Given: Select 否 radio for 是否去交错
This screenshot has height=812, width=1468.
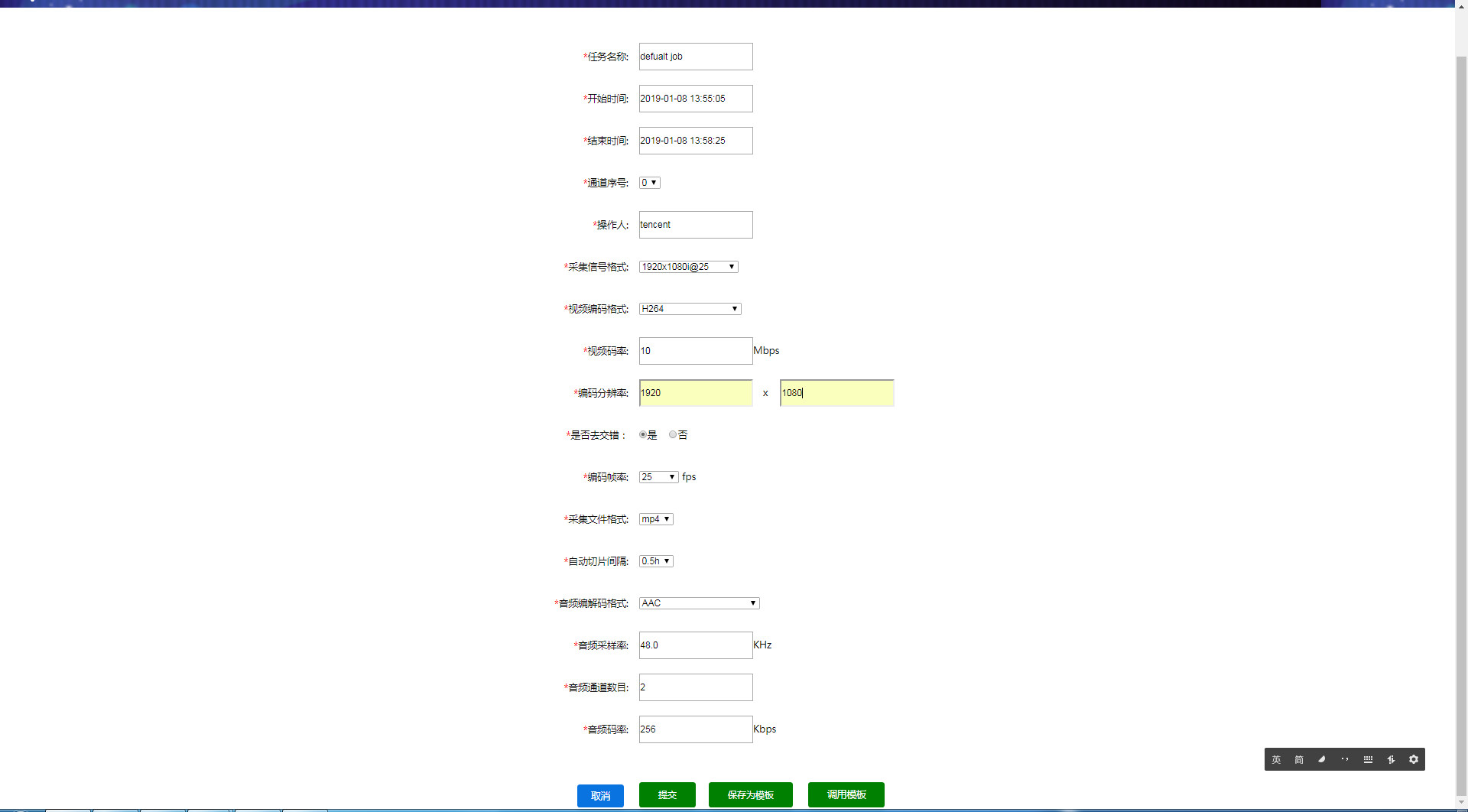Looking at the screenshot, I should point(673,435).
